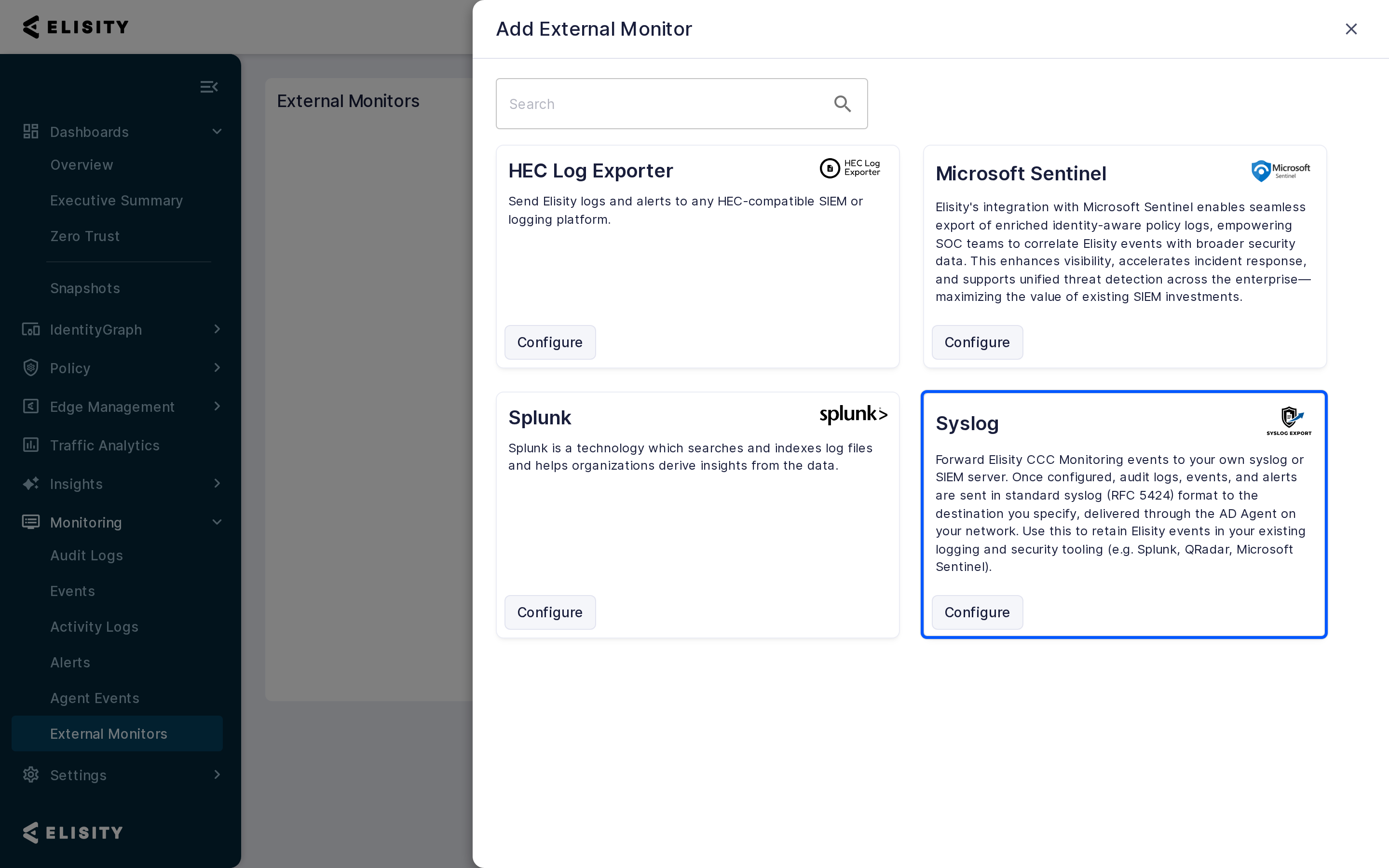This screenshot has height=868, width=1389.
Task: Click the Monitoring menu label
Action: click(86, 522)
